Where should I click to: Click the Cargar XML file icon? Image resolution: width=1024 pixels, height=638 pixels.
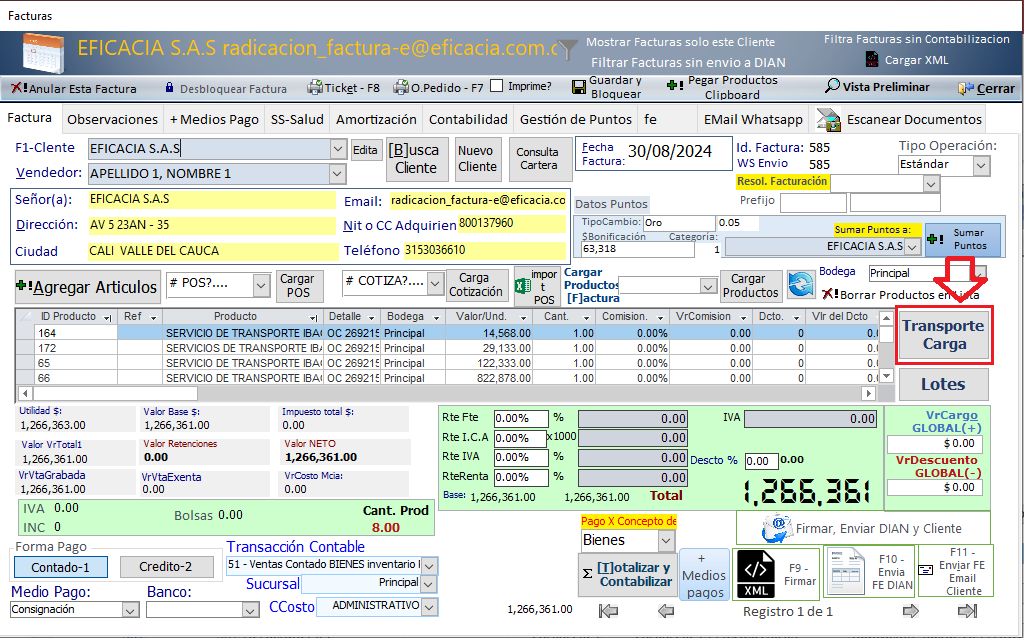[872, 59]
